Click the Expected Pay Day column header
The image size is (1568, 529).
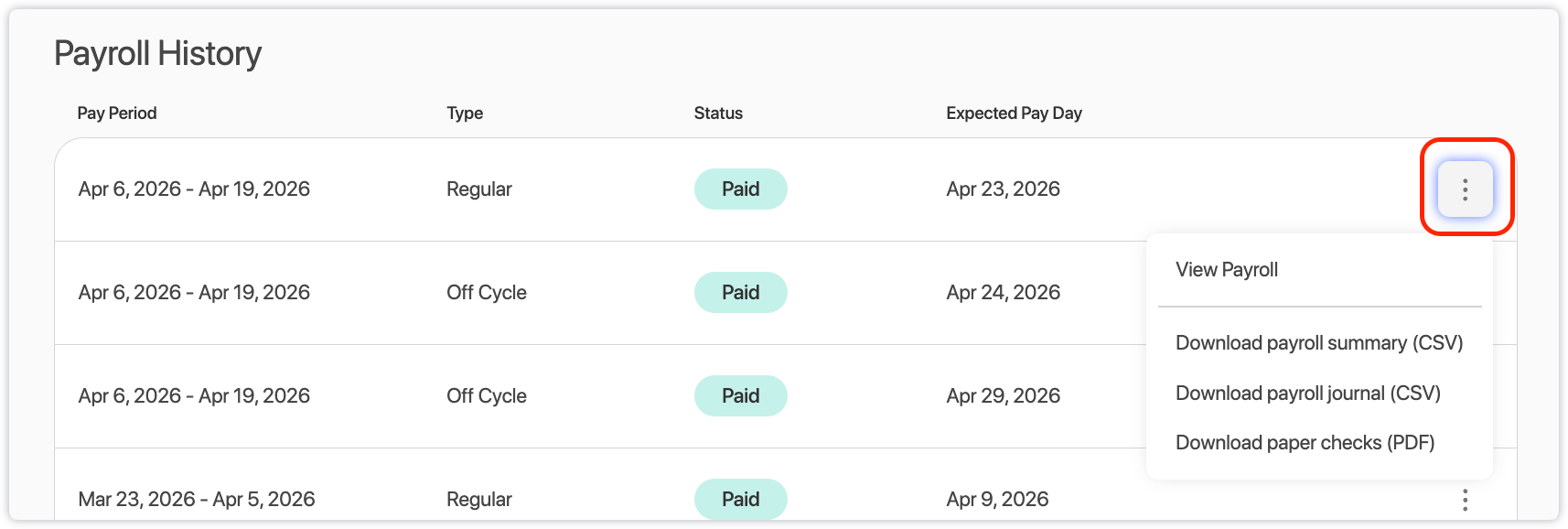[x=1014, y=113]
